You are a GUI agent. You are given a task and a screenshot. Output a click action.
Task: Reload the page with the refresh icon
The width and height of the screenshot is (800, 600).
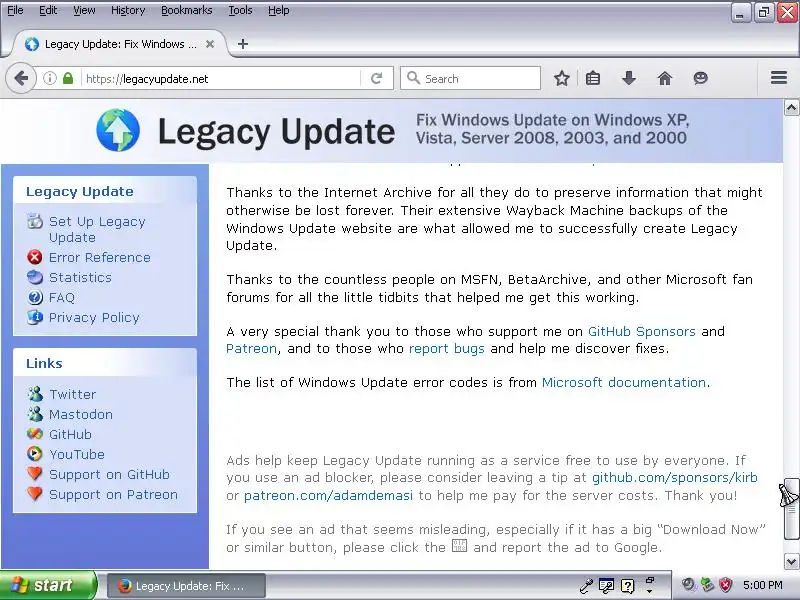tap(377, 79)
